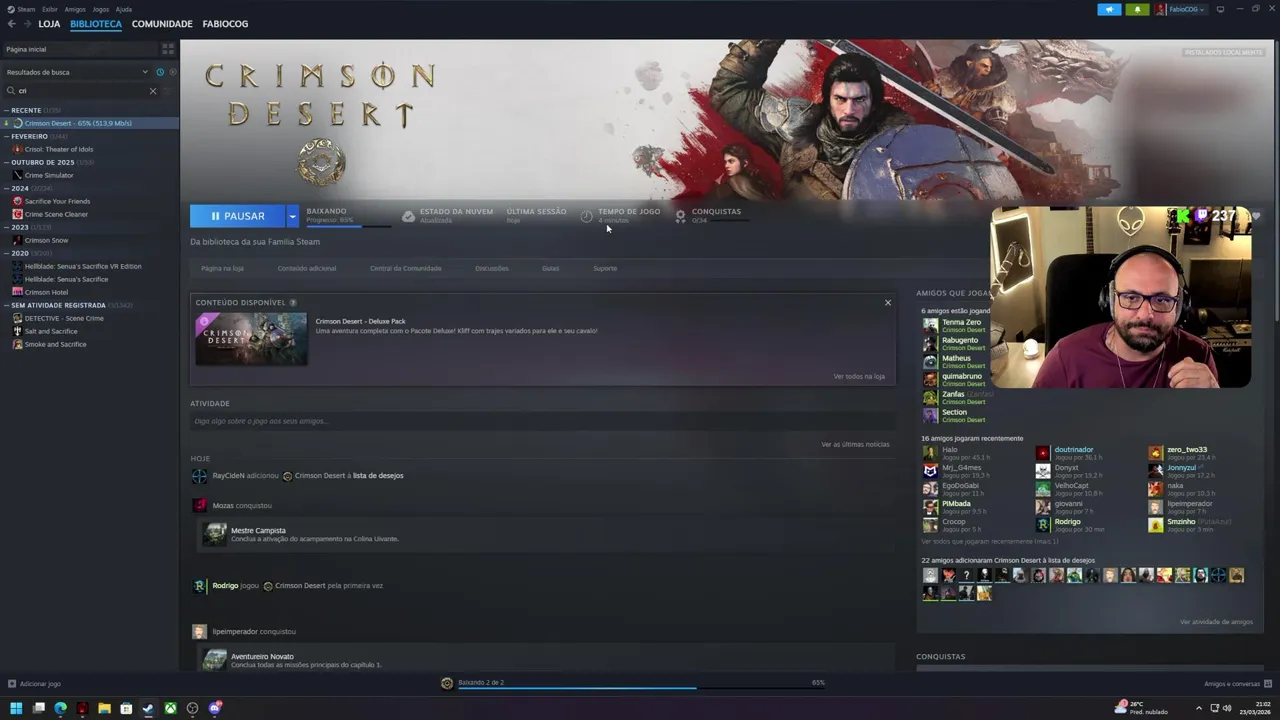Click the library search field
1280x720 pixels.
[80, 91]
